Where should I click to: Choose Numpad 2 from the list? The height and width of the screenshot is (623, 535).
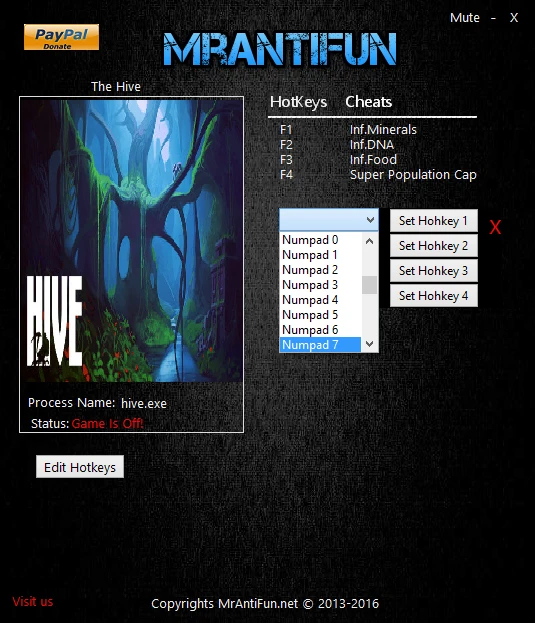point(320,270)
